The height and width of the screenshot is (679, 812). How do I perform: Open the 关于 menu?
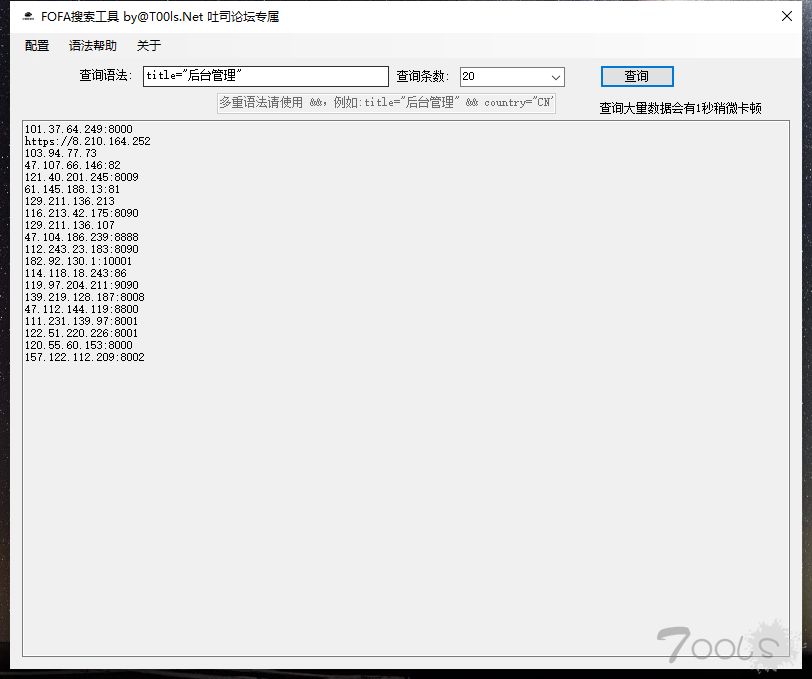[149, 46]
